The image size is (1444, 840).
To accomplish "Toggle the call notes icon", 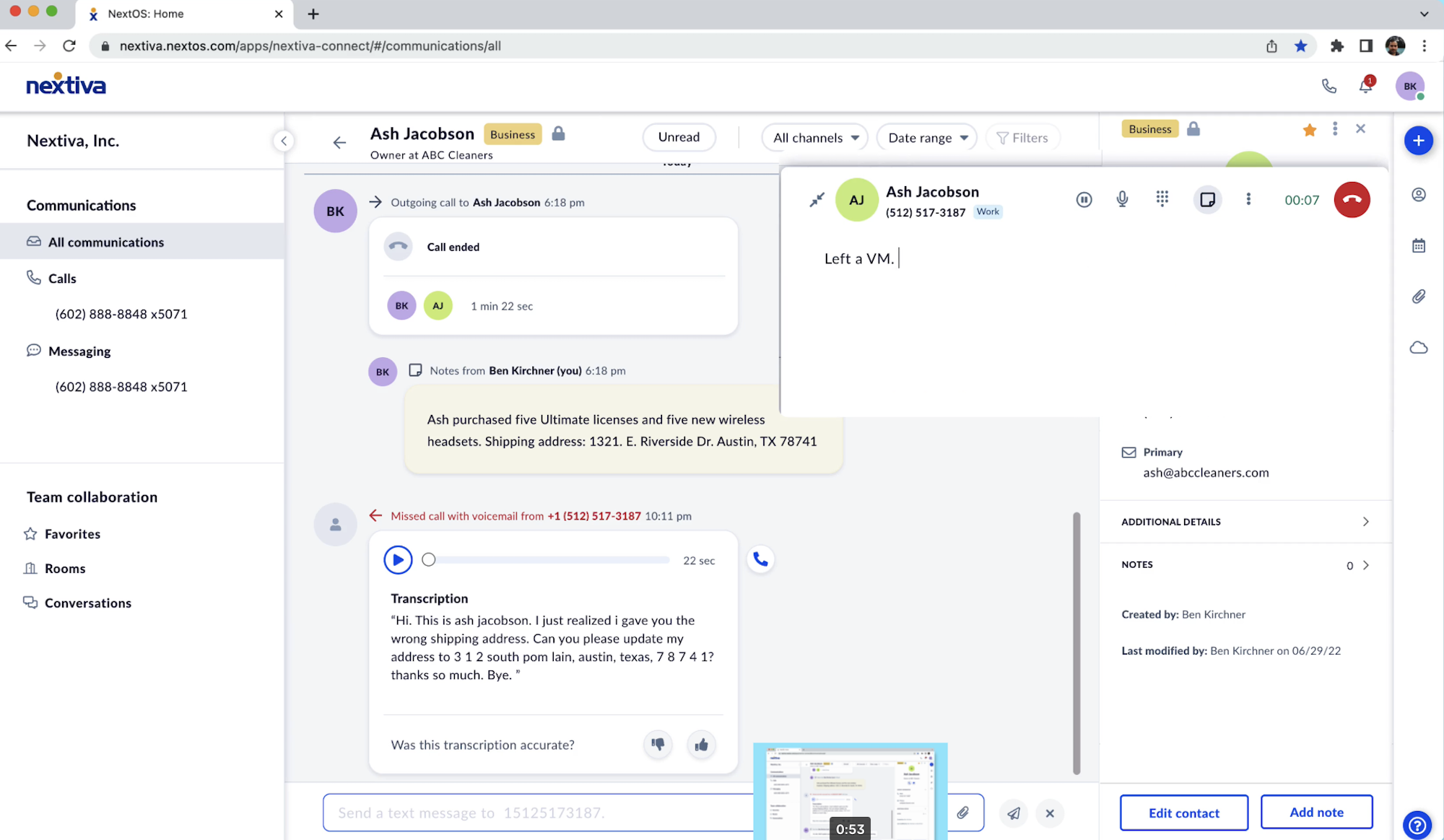I will (1207, 200).
